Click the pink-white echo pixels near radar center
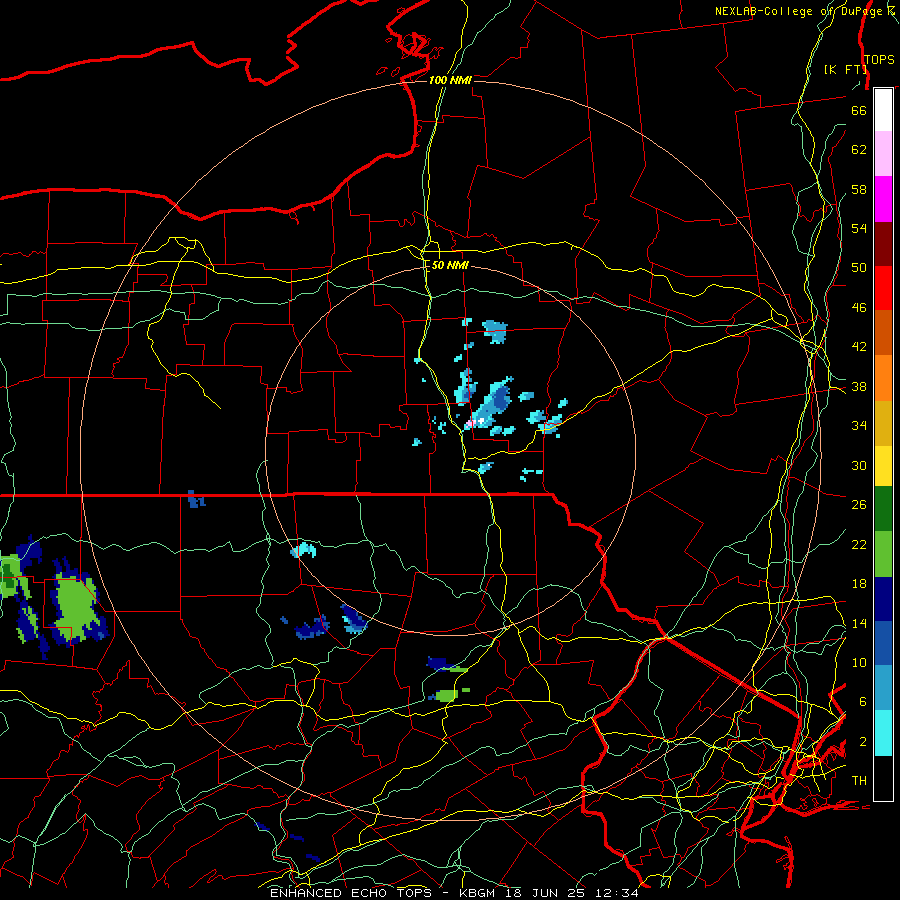Image resolution: width=900 pixels, height=900 pixels. coord(474,423)
